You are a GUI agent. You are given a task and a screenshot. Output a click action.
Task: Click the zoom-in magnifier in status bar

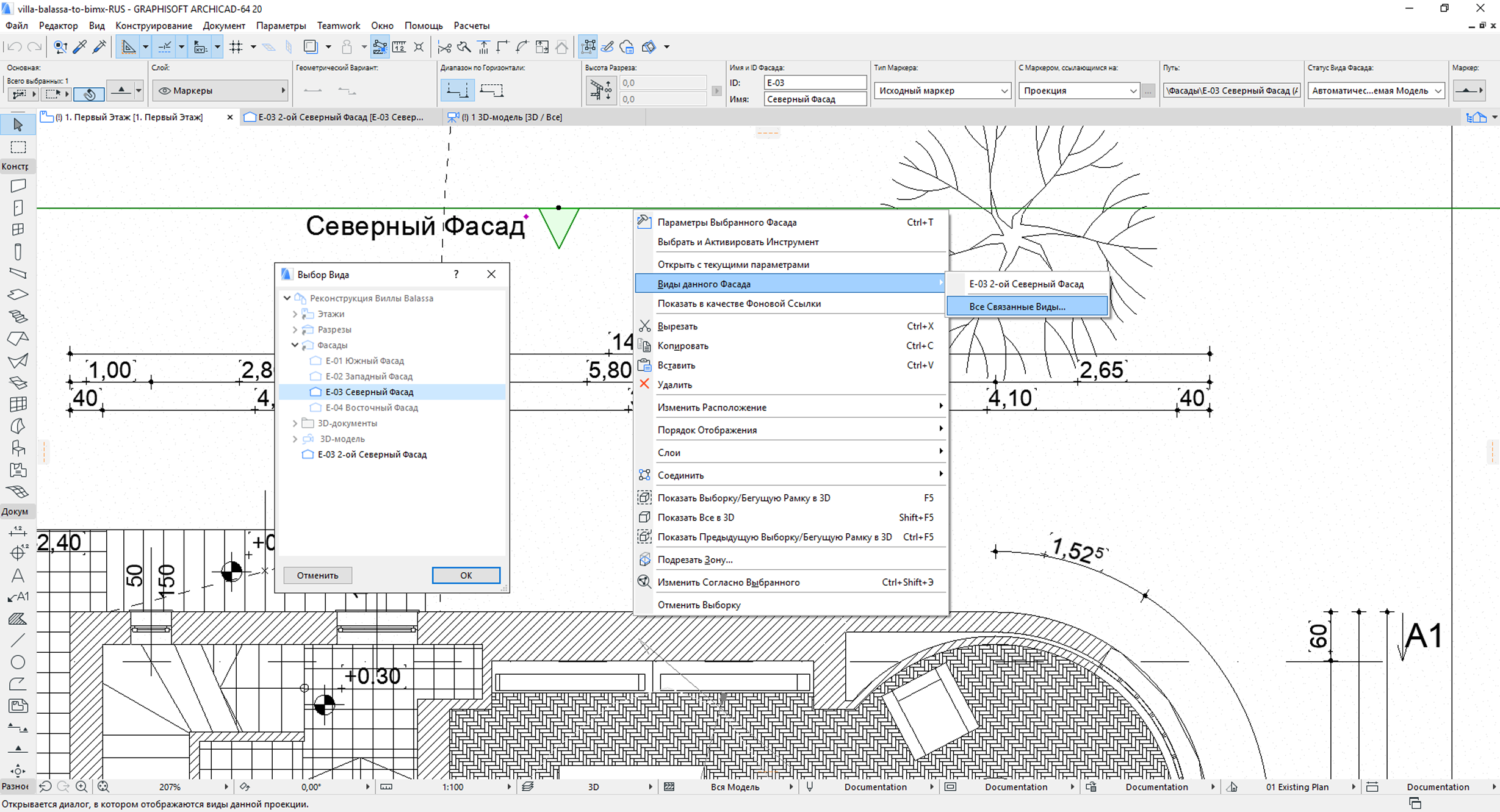[81, 787]
